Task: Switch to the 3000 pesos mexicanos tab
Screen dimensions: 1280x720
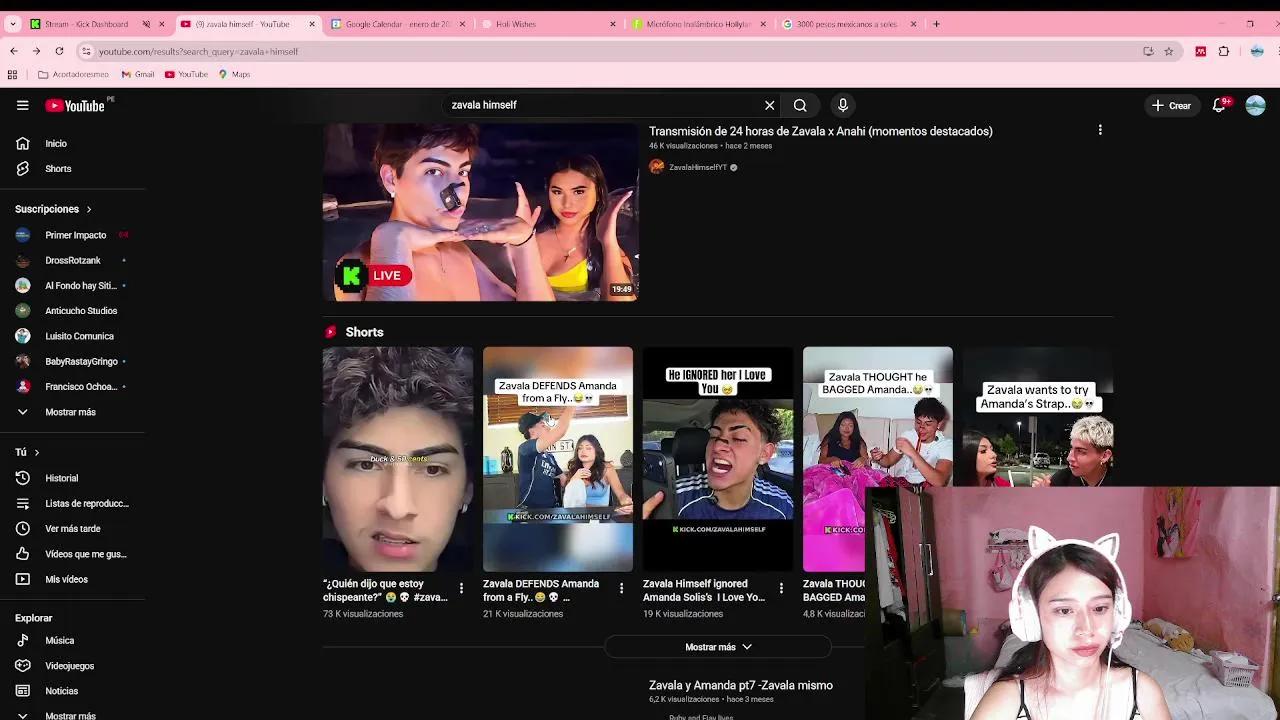Action: point(845,24)
